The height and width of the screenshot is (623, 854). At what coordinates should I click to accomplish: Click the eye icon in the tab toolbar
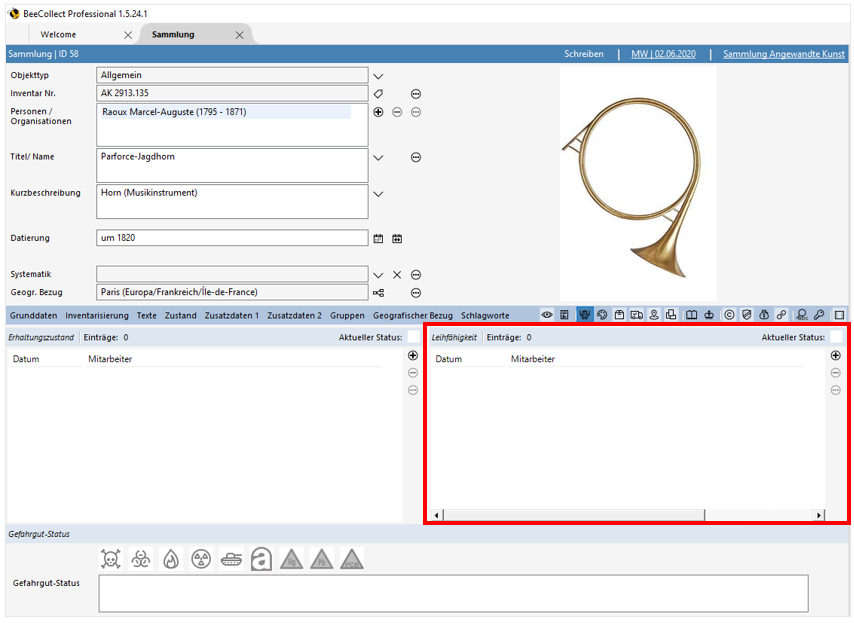[x=547, y=315]
